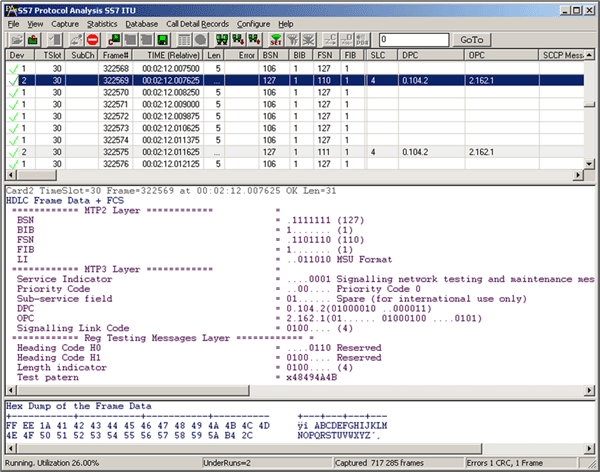Open the Database menu

tap(142, 24)
